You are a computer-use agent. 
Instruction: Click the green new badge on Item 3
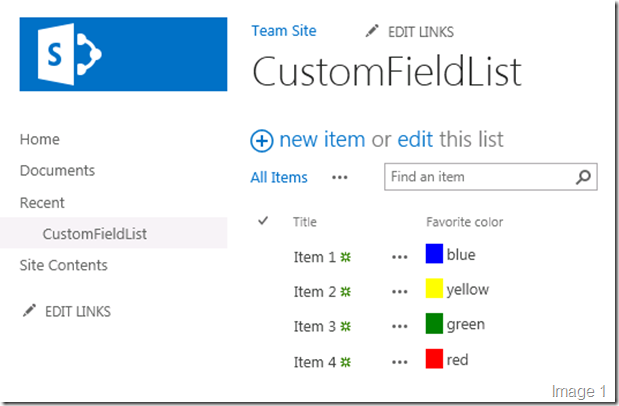point(345,326)
